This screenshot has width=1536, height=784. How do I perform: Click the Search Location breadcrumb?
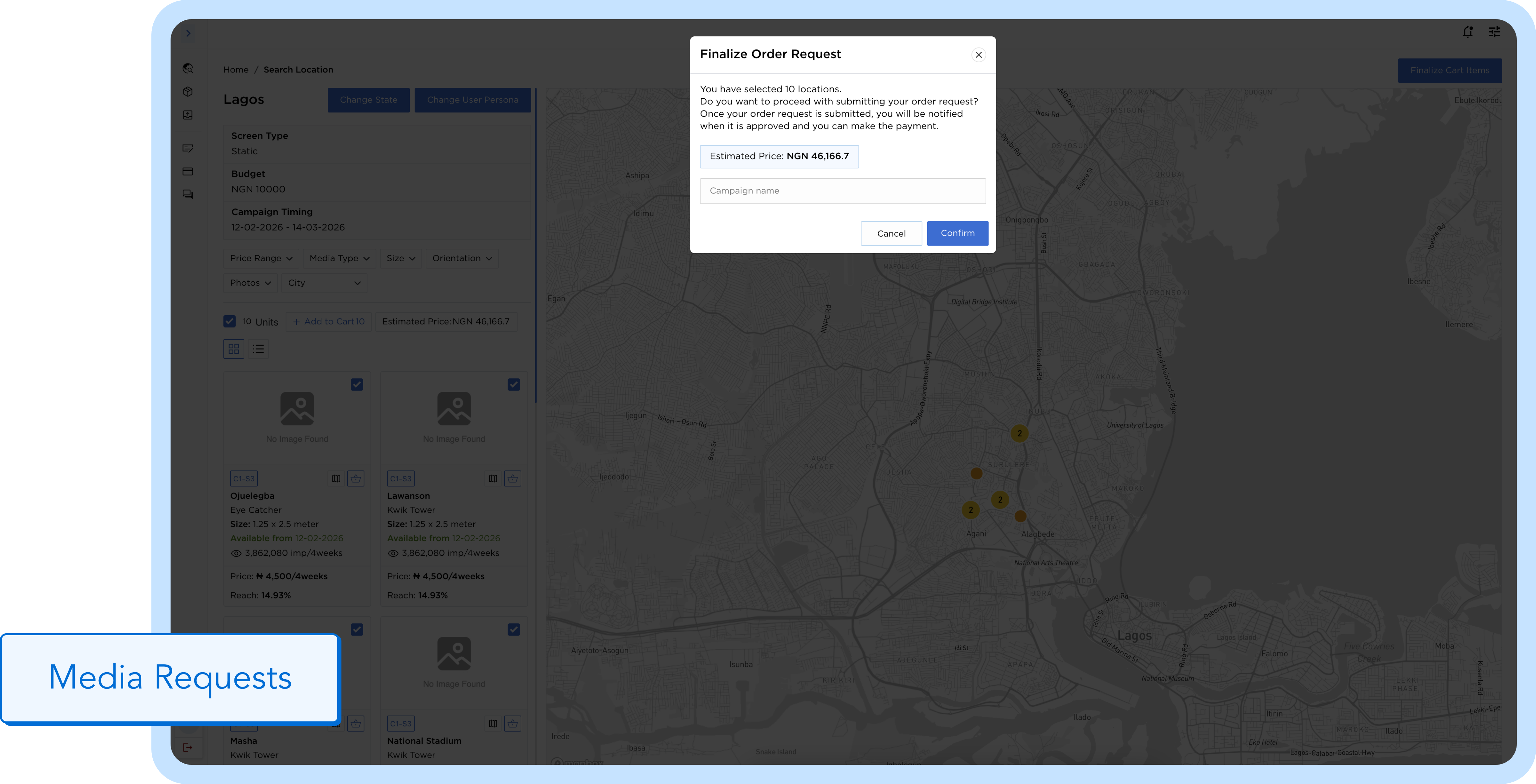[298, 70]
